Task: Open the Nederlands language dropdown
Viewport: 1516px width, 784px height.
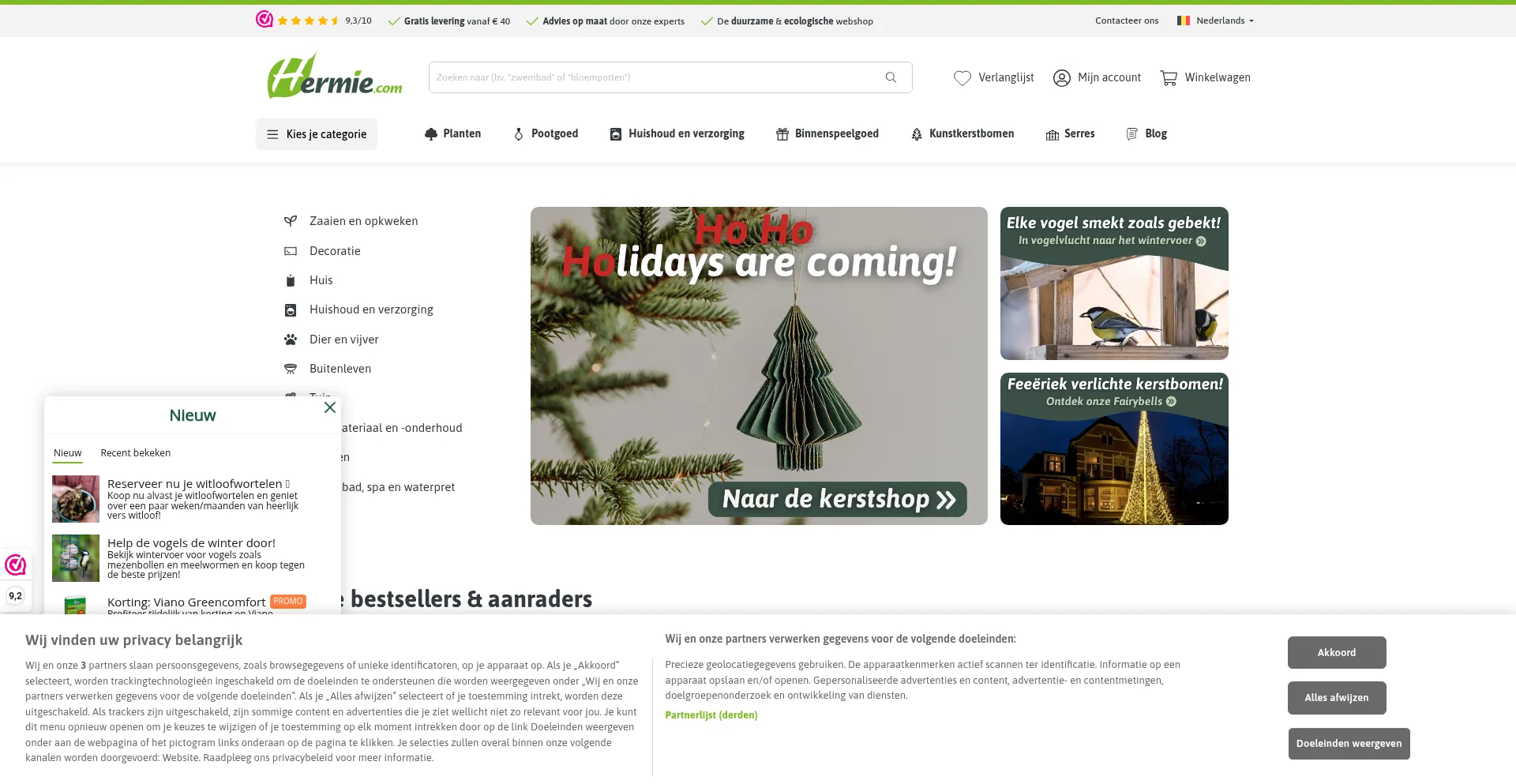Action: click(1216, 21)
